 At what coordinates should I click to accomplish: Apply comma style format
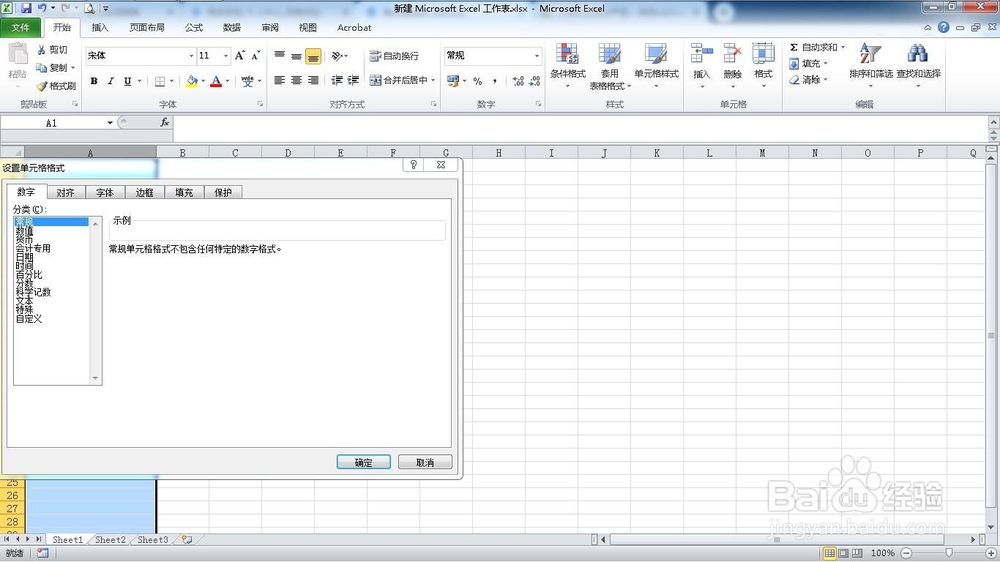pyautogui.click(x=495, y=81)
